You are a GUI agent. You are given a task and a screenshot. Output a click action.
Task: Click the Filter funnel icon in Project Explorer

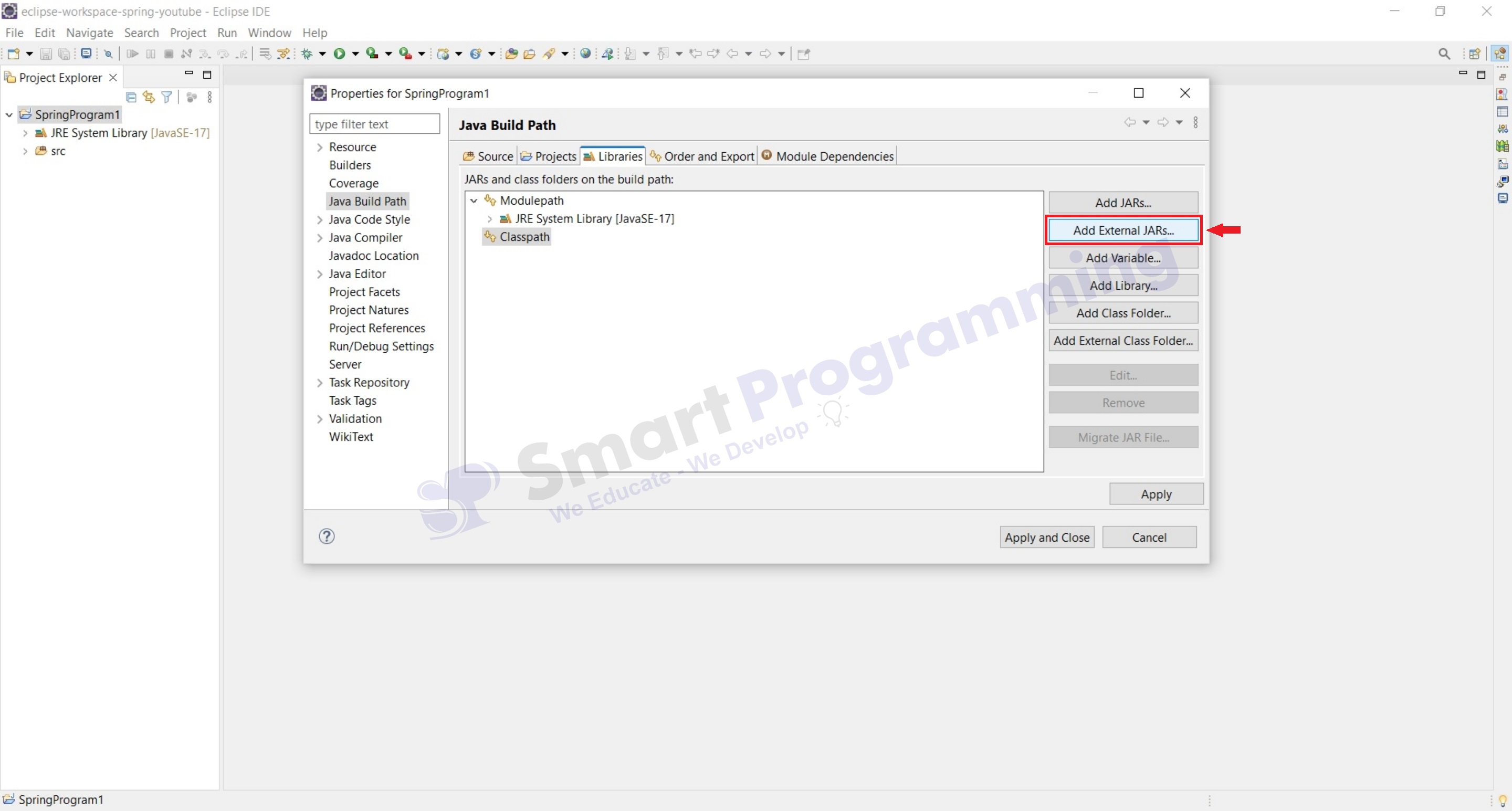(167, 97)
